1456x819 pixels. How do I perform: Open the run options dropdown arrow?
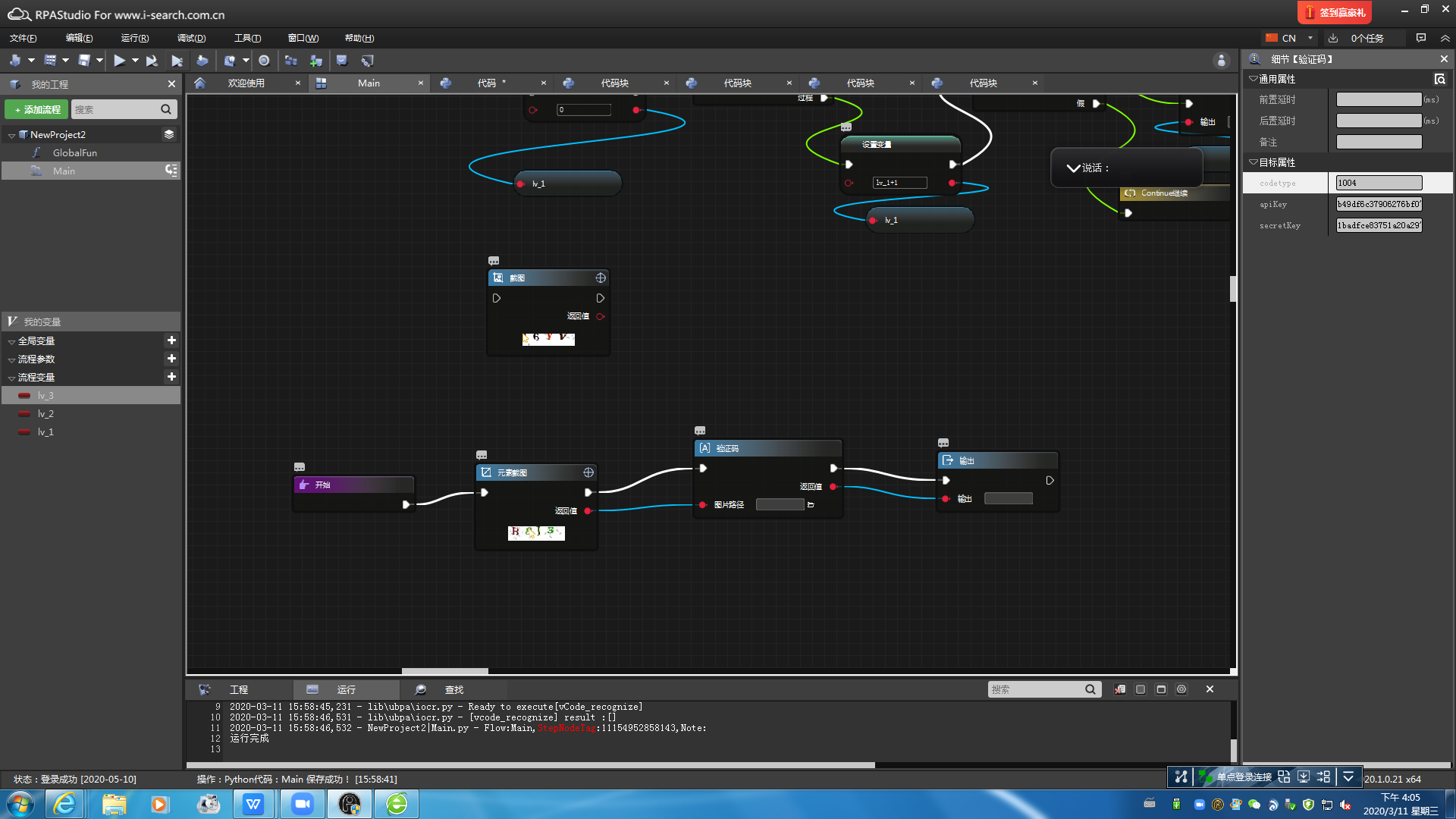(135, 61)
